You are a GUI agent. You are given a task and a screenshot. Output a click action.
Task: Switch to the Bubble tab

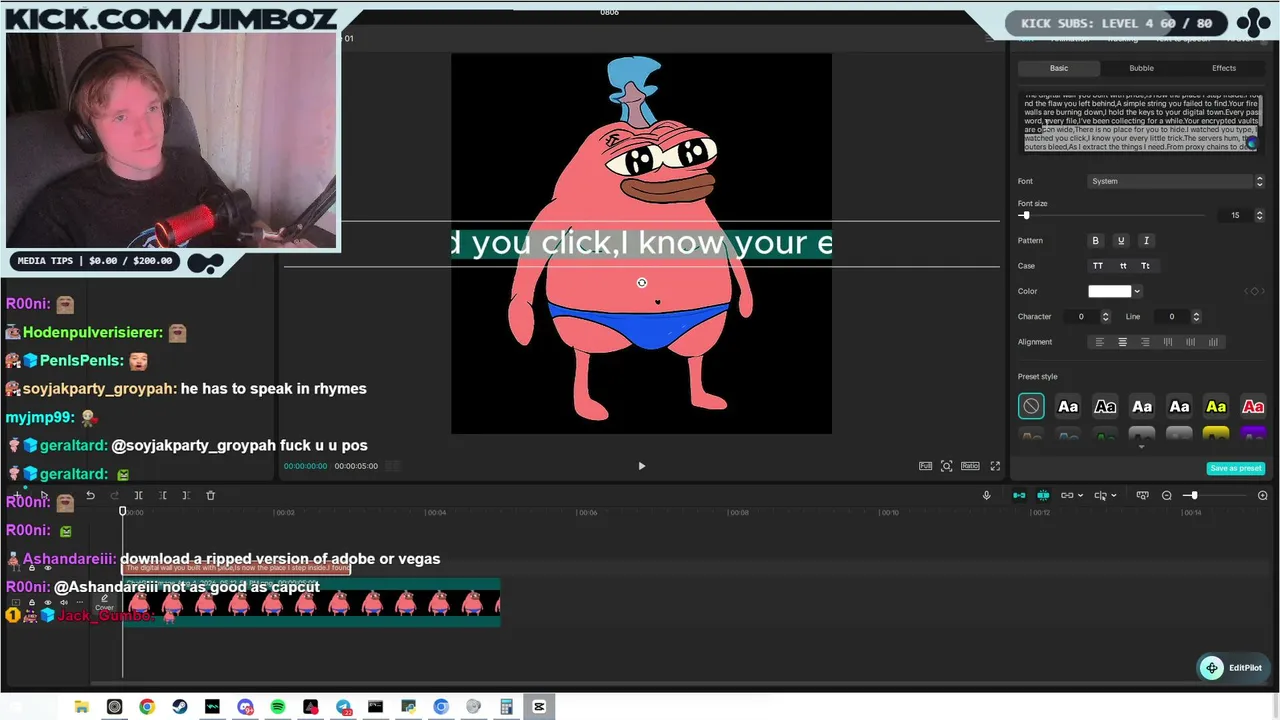coord(1141,68)
